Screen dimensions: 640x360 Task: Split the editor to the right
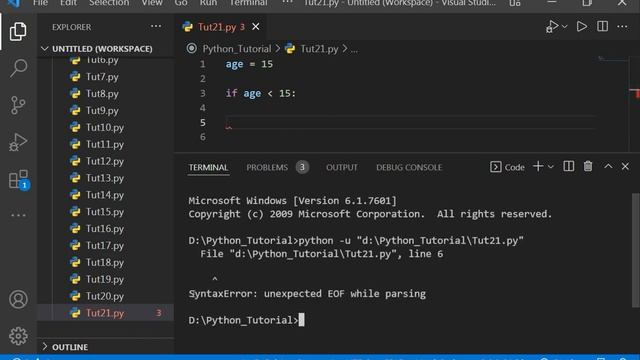pos(602,27)
